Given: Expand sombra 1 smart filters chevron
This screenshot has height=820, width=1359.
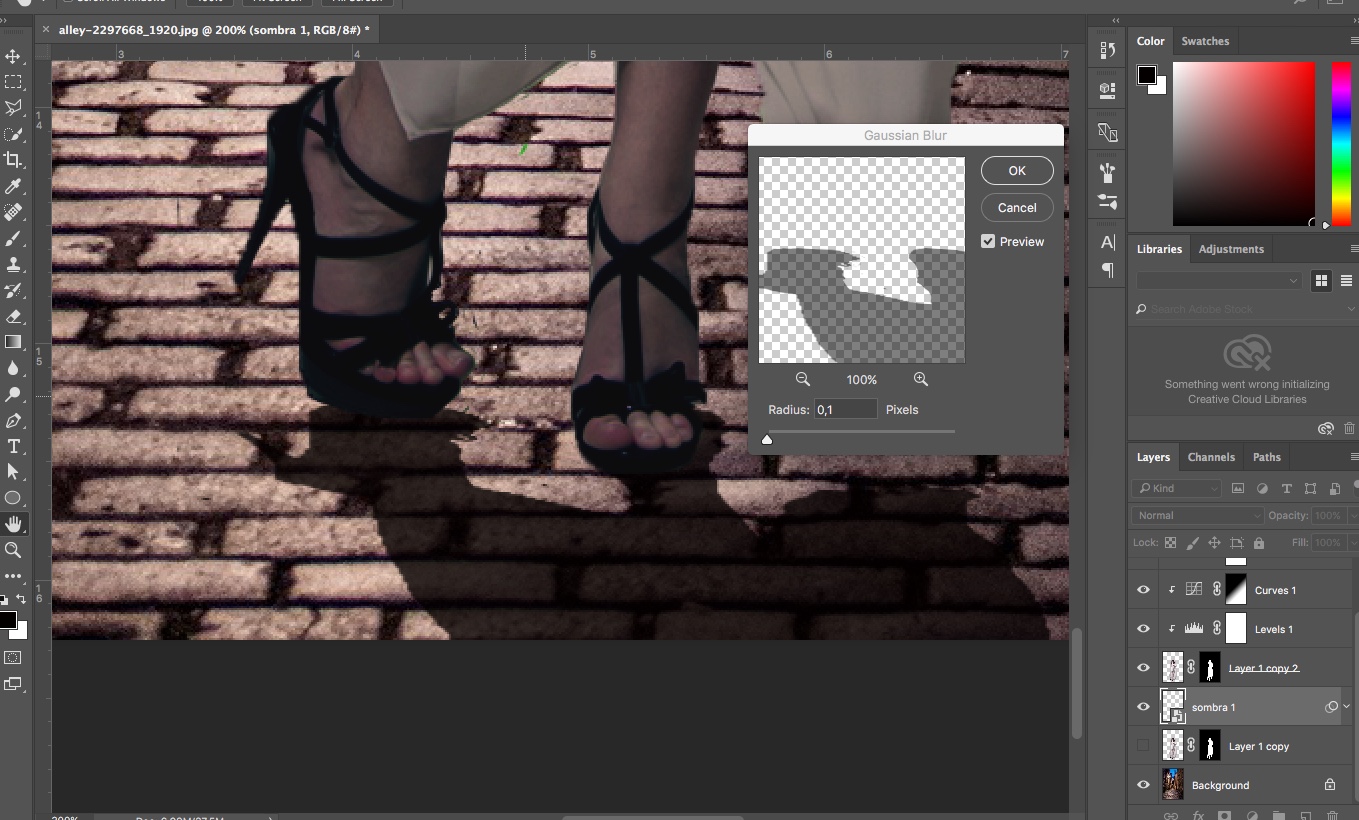Looking at the screenshot, I should (1346, 707).
